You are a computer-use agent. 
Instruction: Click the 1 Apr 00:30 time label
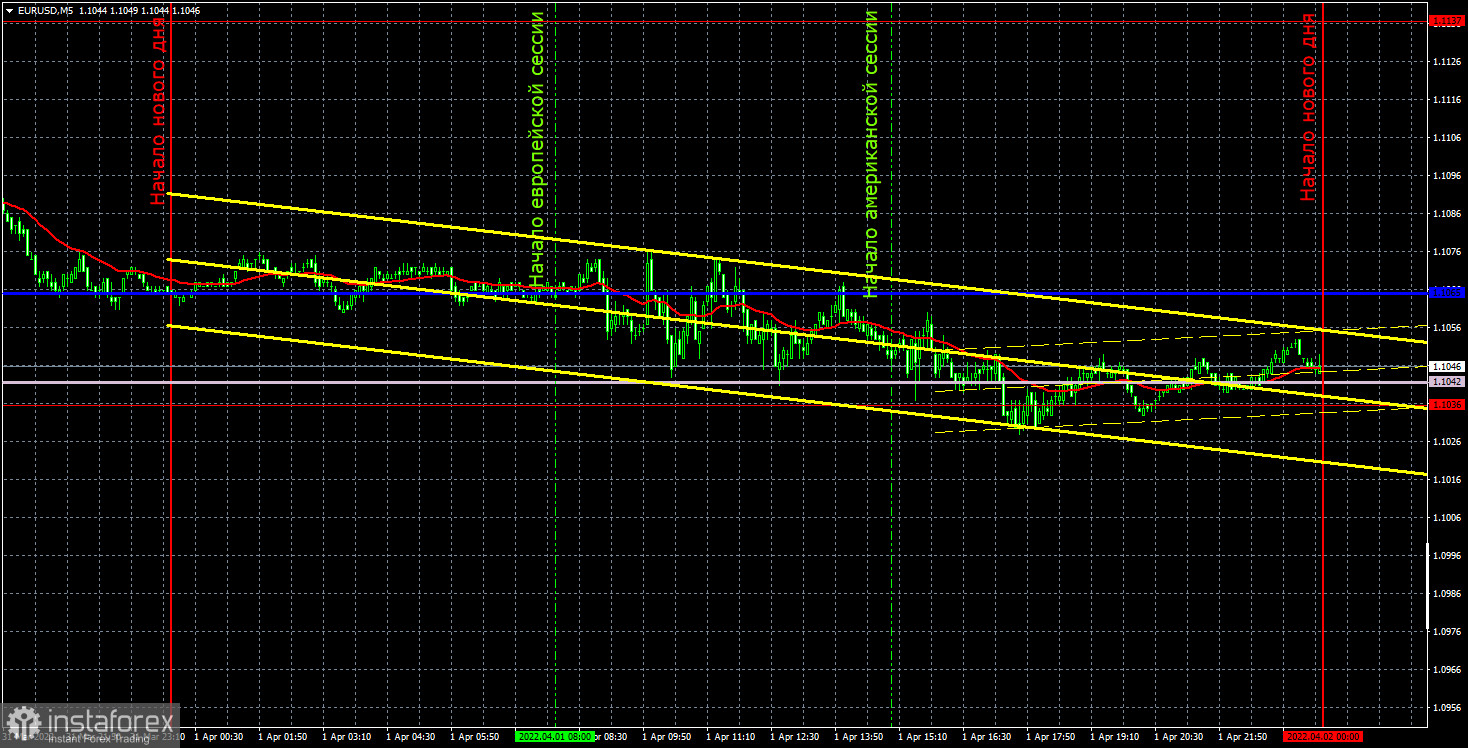(219, 736)
